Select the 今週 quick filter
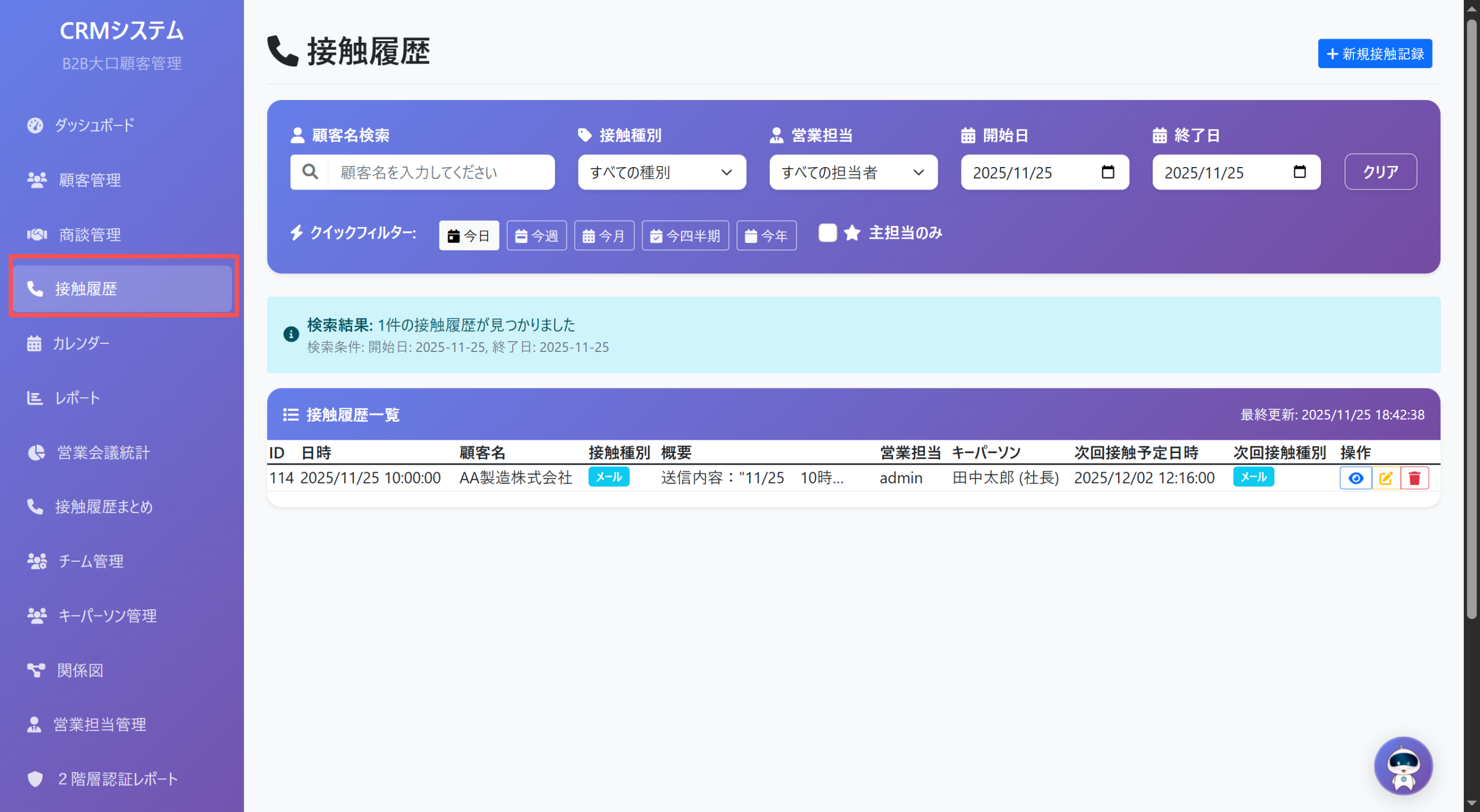The height and width of the screenshot is (812, 1480). 536,235
